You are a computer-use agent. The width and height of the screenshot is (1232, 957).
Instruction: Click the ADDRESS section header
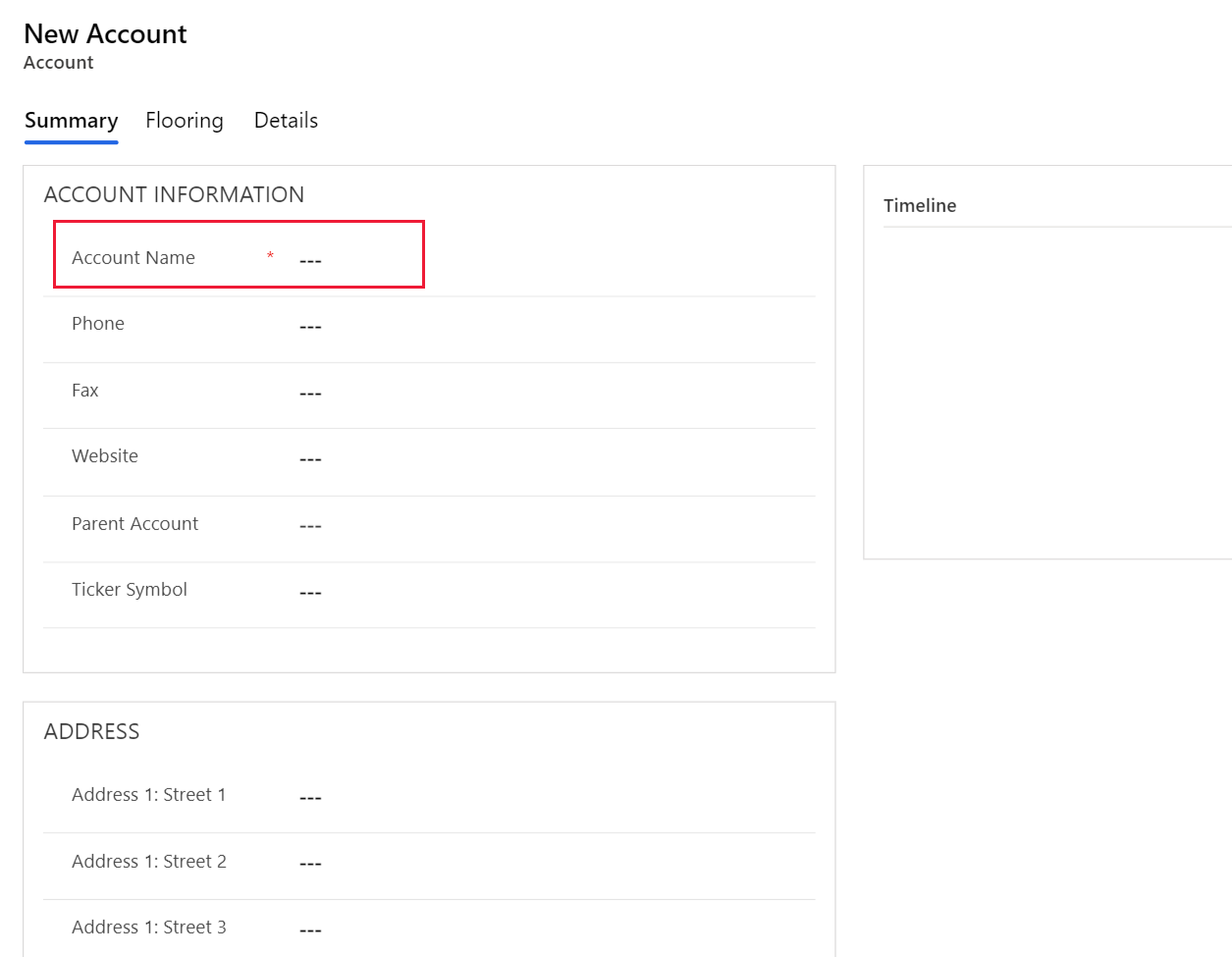[x=91, y=731]
